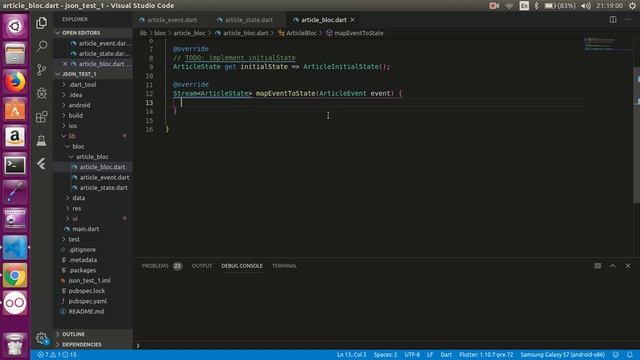The height and width of the screenshot is (360, 640).
Task: Open the Source Control view
Action: 41,70
